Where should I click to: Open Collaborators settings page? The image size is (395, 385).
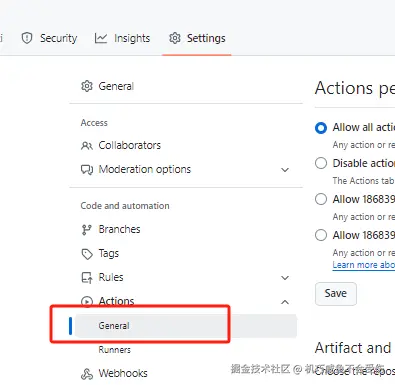(185, 145)
